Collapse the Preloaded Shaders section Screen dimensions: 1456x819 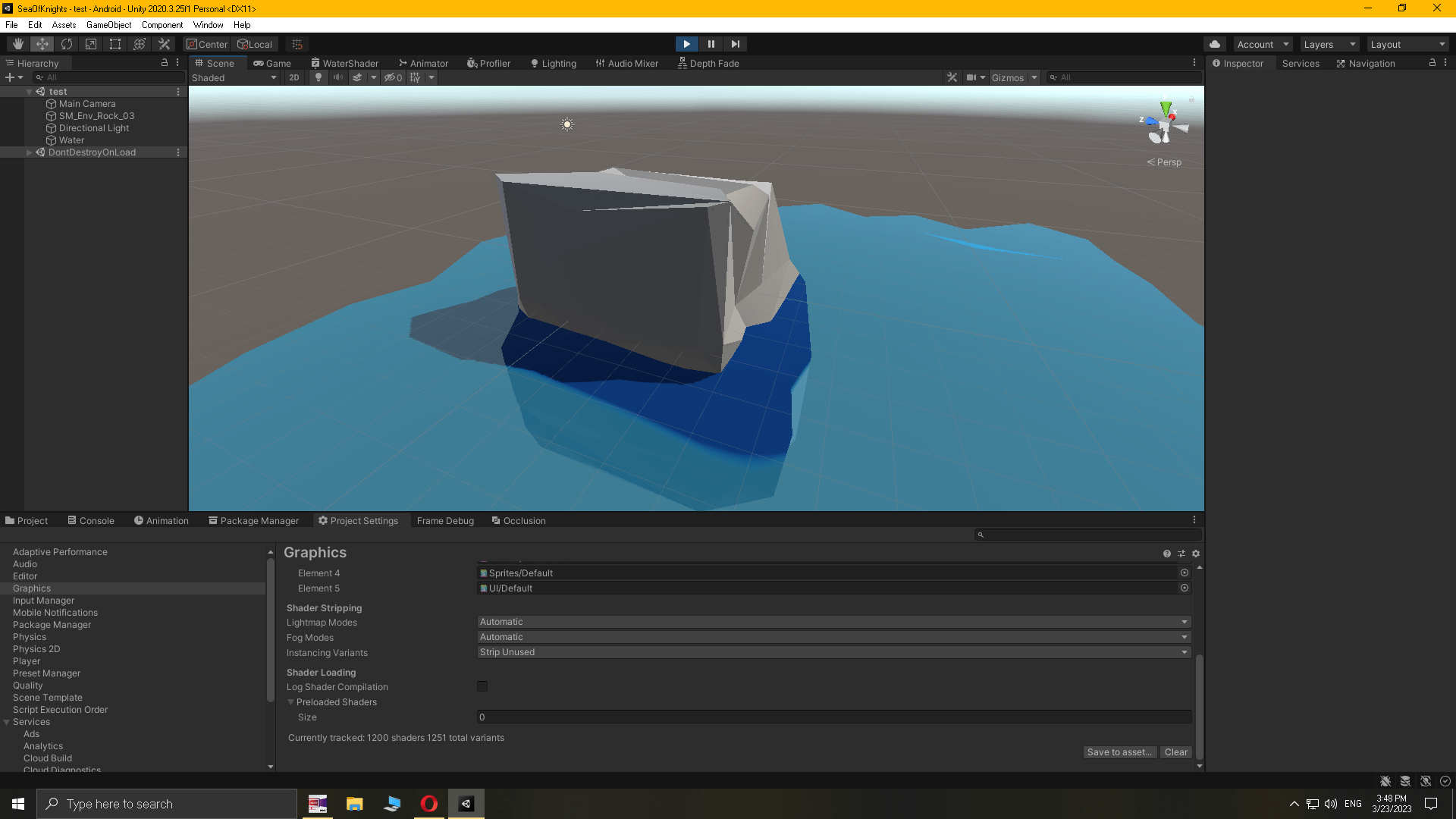(x=290, y=701)
